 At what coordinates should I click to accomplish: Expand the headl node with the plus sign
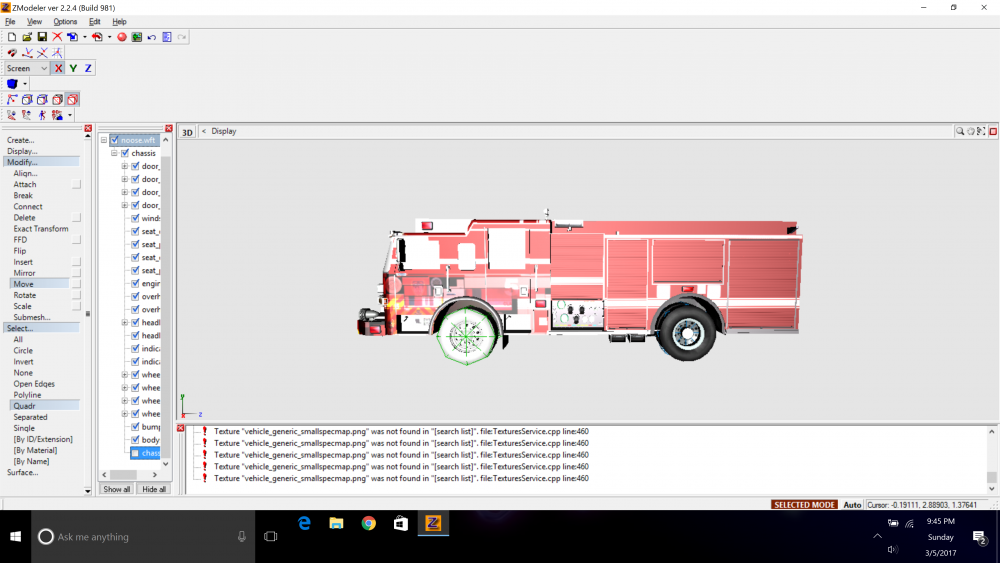125,323
